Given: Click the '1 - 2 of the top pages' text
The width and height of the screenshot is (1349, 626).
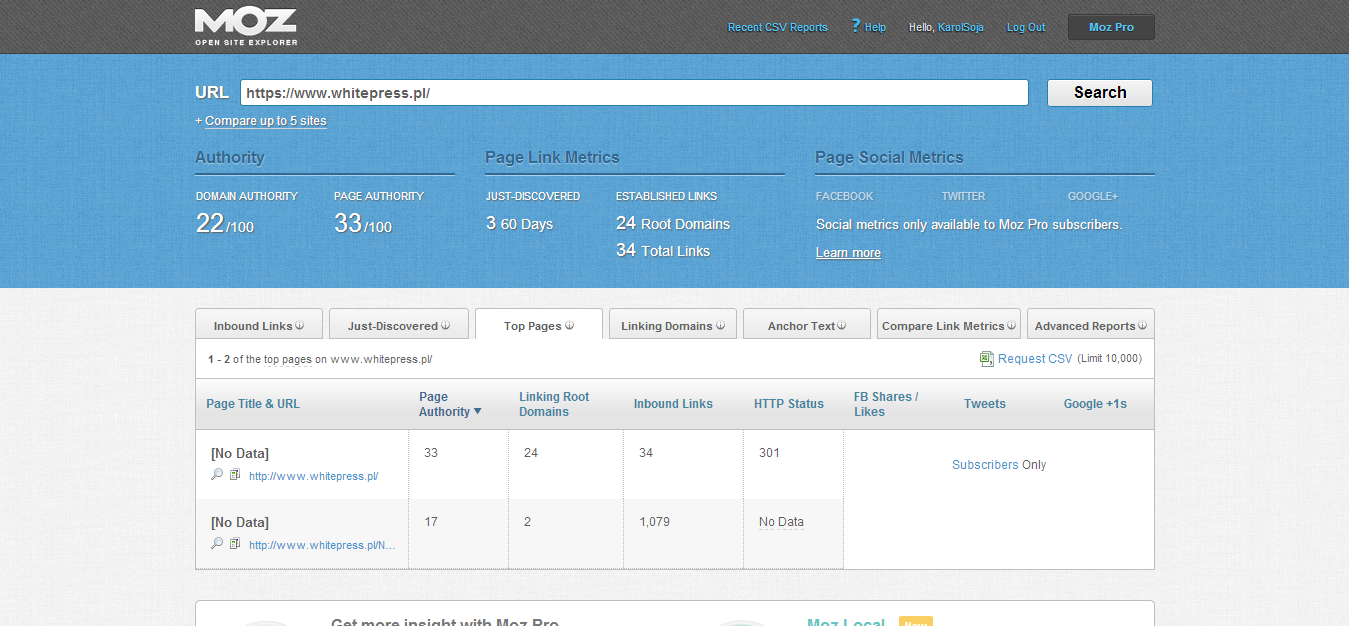Looking at the screenshot, I should pos(260,358).
